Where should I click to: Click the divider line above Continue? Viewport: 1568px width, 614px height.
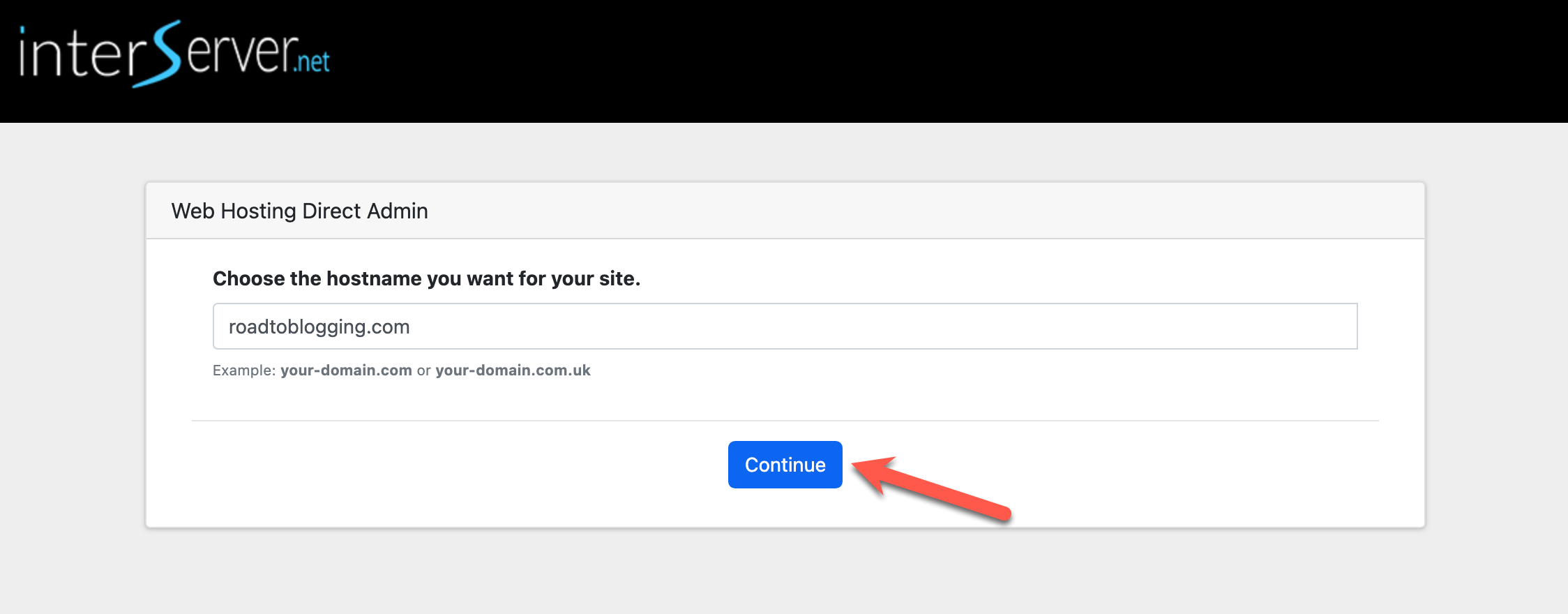pyautogui.click(x=785, y=421)
